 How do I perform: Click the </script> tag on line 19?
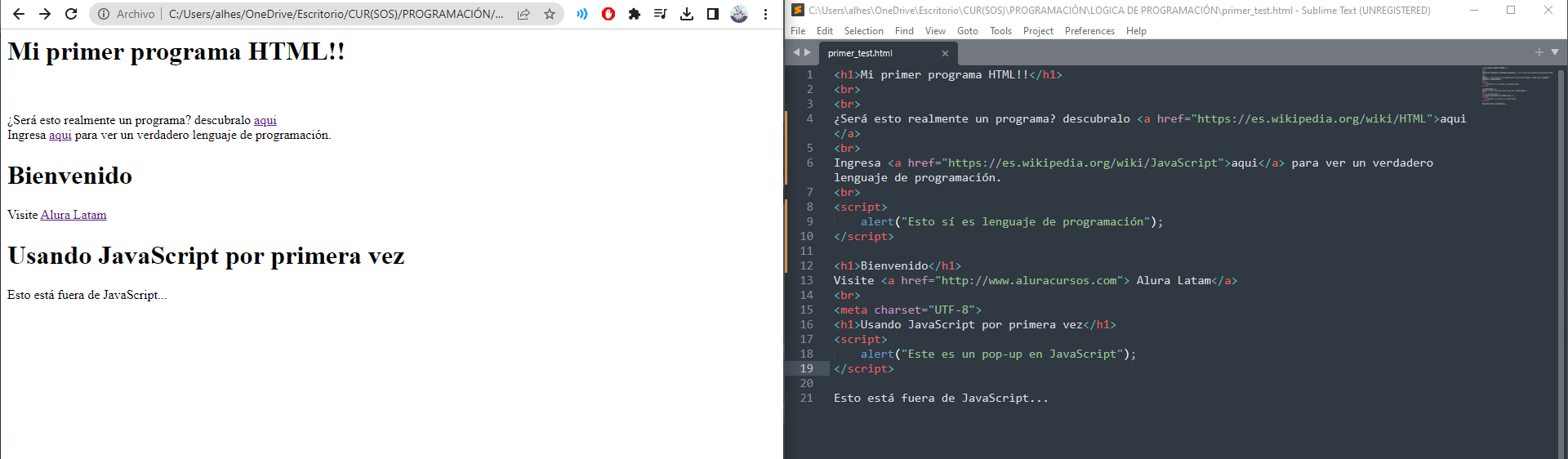pyautogui.click(x=864, y=368)
